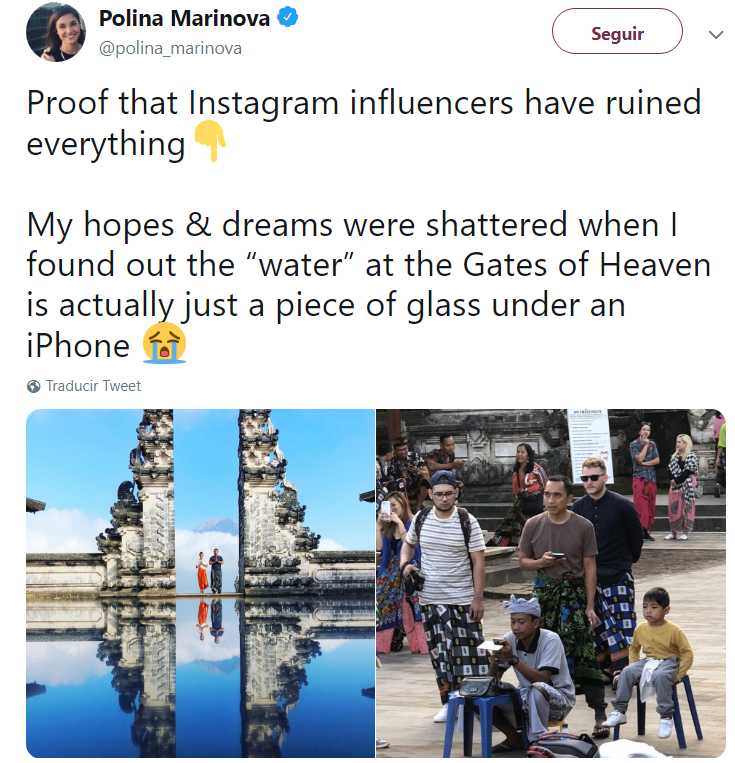Click the mirrored reflection of the couple
The width and height of the screenshot is (735, 763).
(209, 620)
